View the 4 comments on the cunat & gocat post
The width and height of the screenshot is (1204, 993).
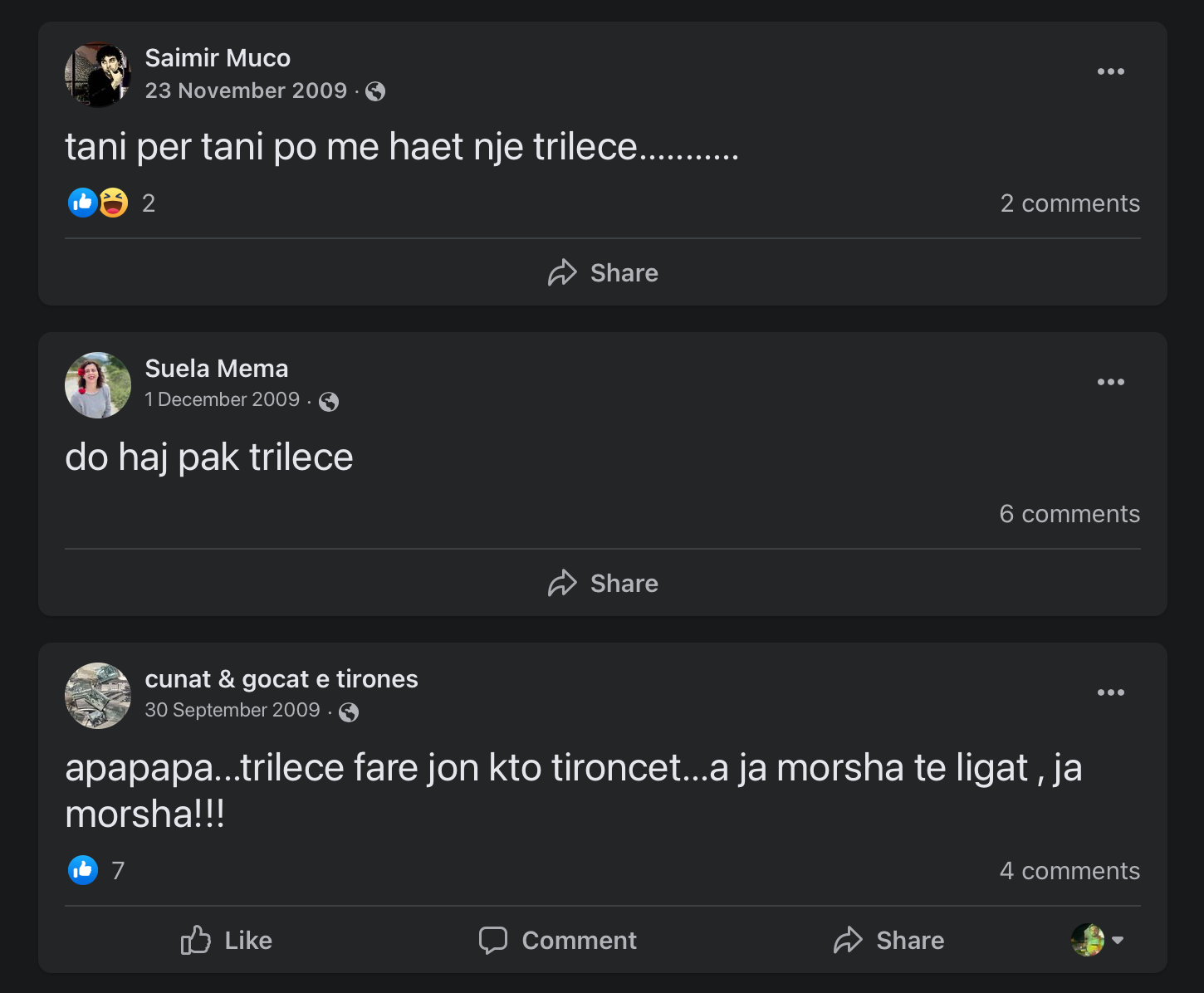click(x=1070, y=870)
